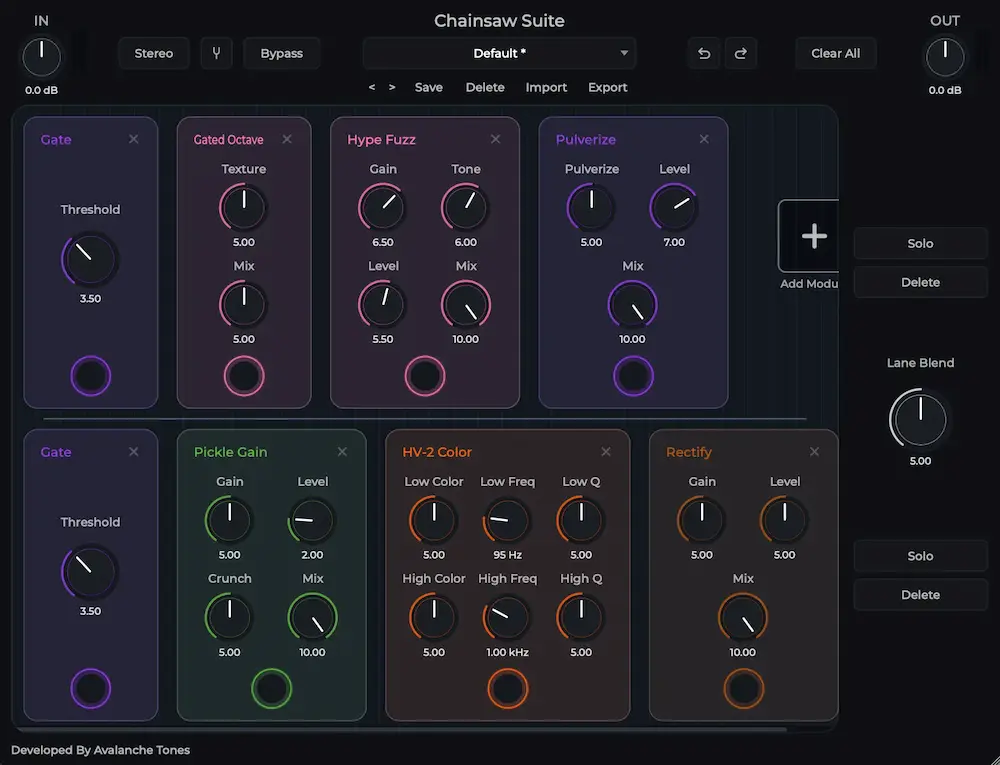Click Import preset option
The image size is (1000, 765).
(546, 87)
